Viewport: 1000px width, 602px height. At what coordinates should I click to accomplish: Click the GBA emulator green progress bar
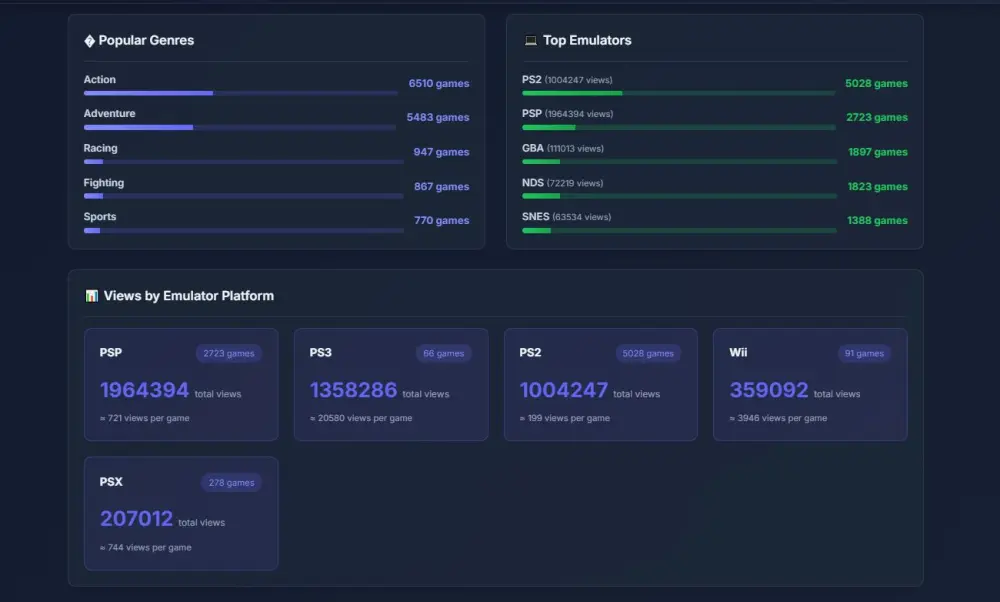[x=679, y=162]
